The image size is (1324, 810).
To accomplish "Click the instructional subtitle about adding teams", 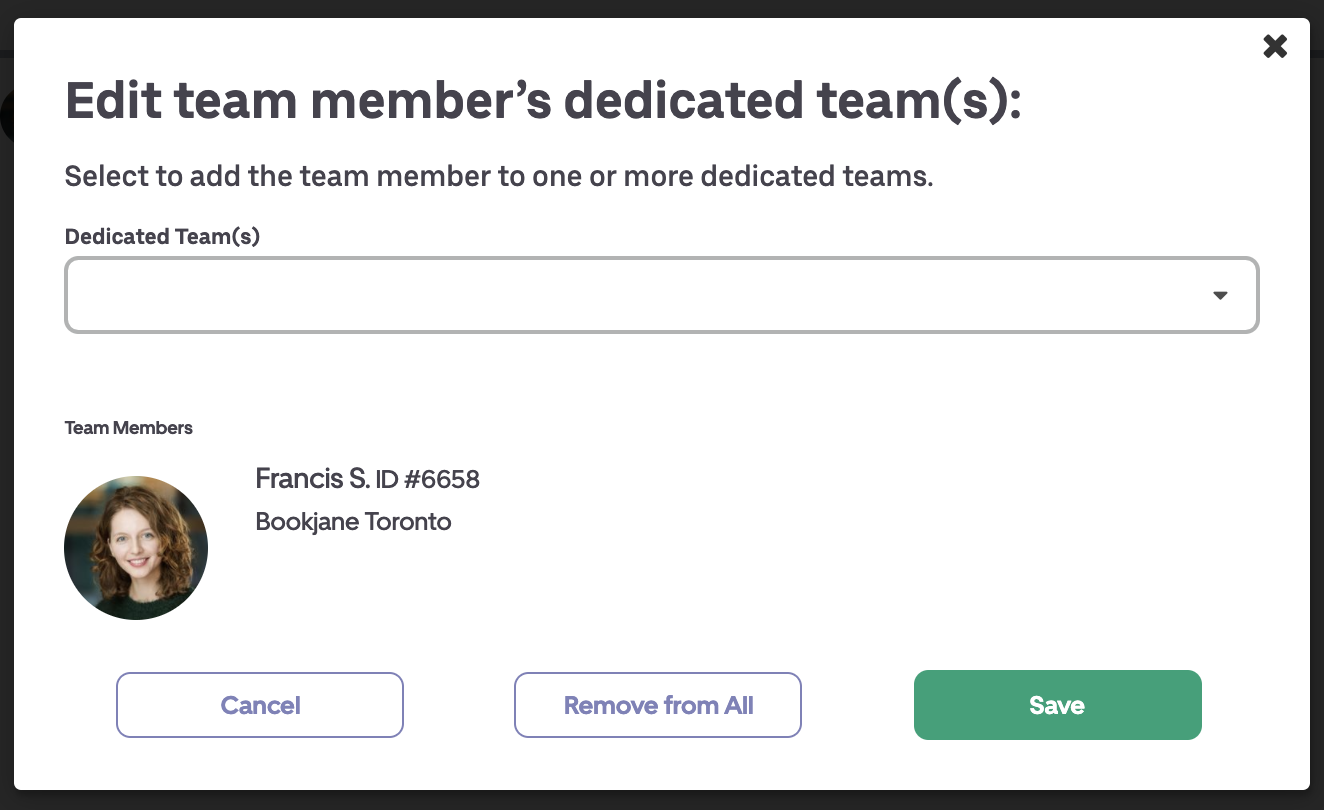I will pyautogui.click(x=498, y=176).
